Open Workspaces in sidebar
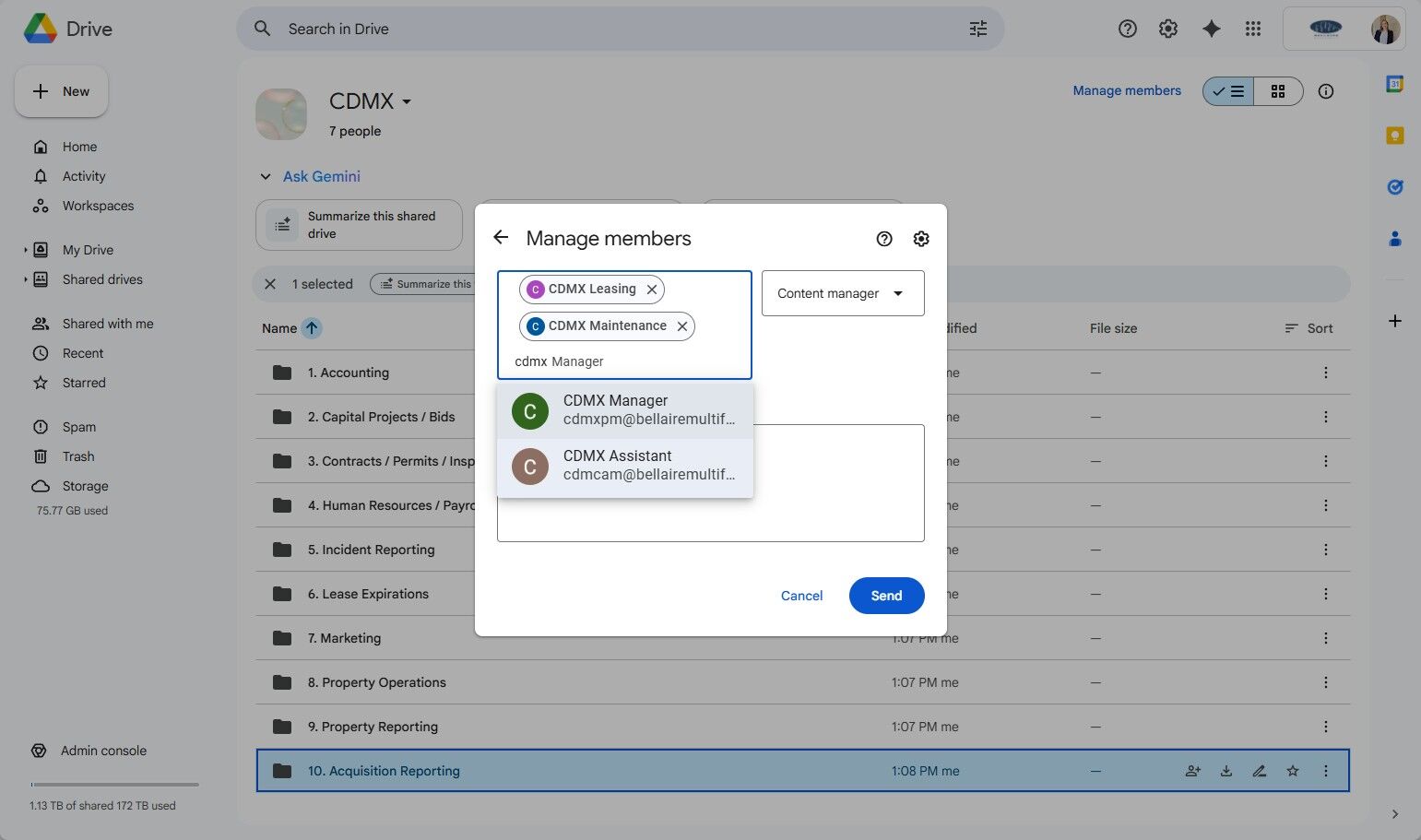This screenshot has width=1421, height=840. pyautogui.click(x=98, y=206)
